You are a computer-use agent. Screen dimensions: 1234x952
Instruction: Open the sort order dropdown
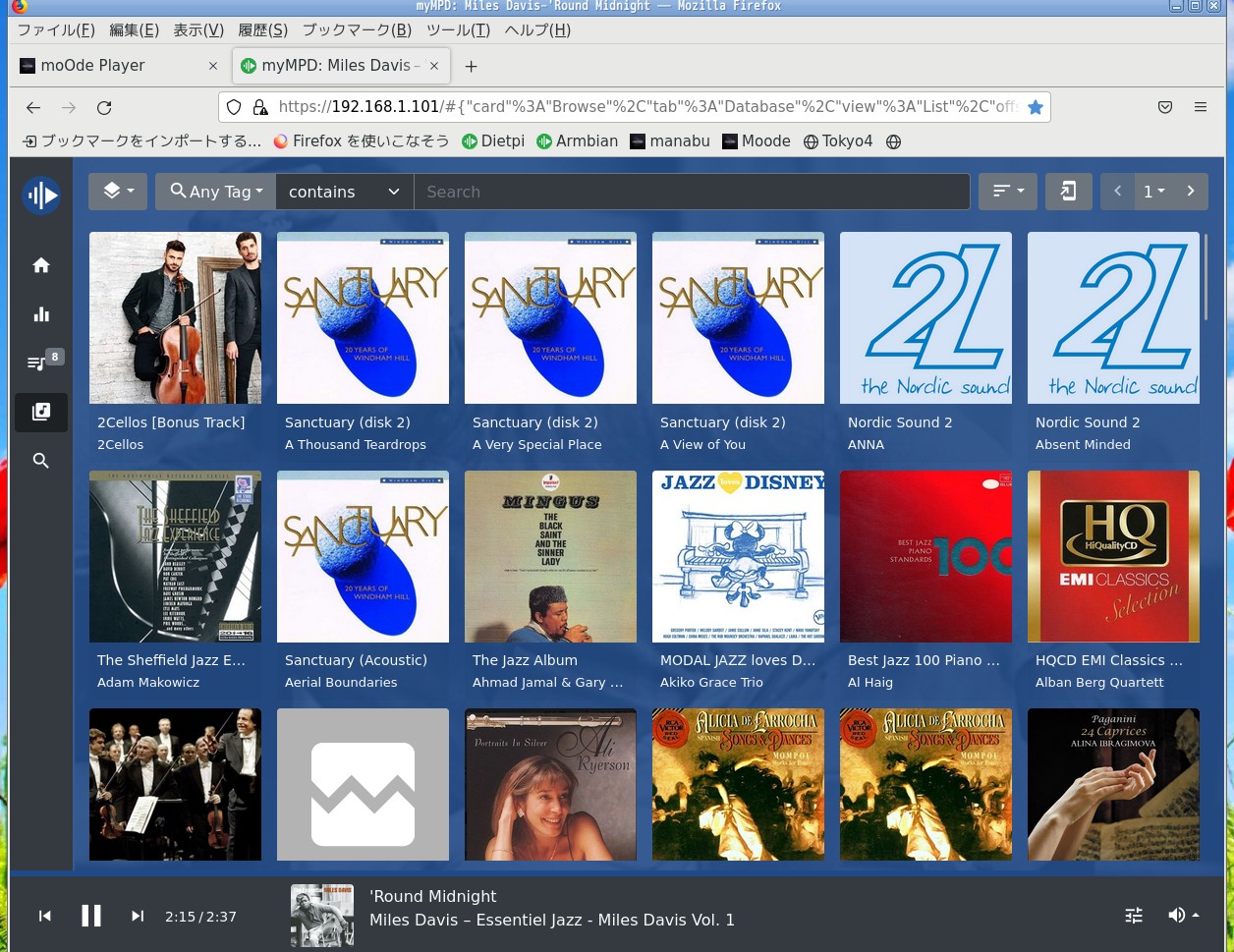(1008, 192)
